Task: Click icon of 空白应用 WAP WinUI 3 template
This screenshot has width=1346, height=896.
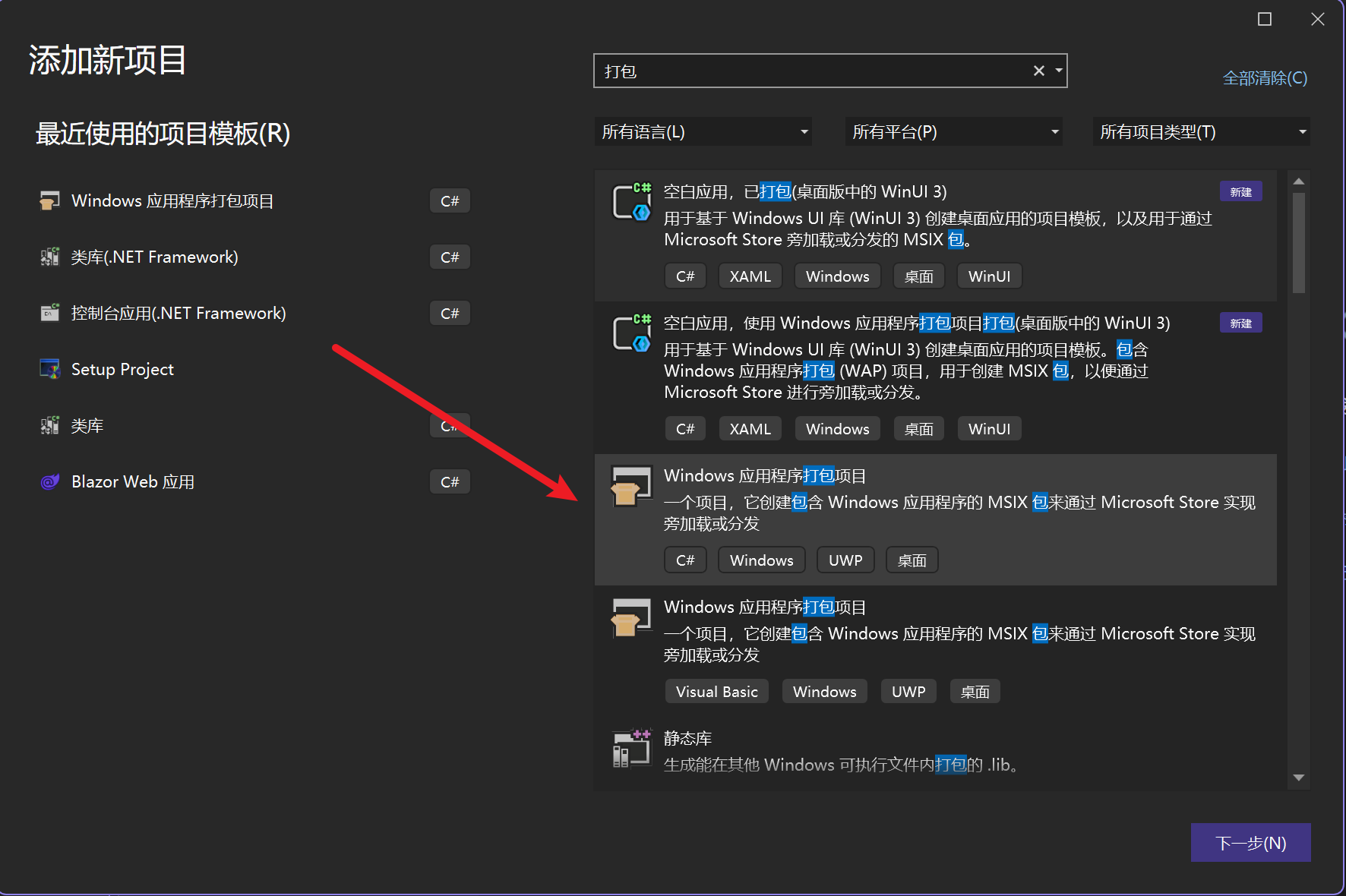Action: click(x=632, y=333)
